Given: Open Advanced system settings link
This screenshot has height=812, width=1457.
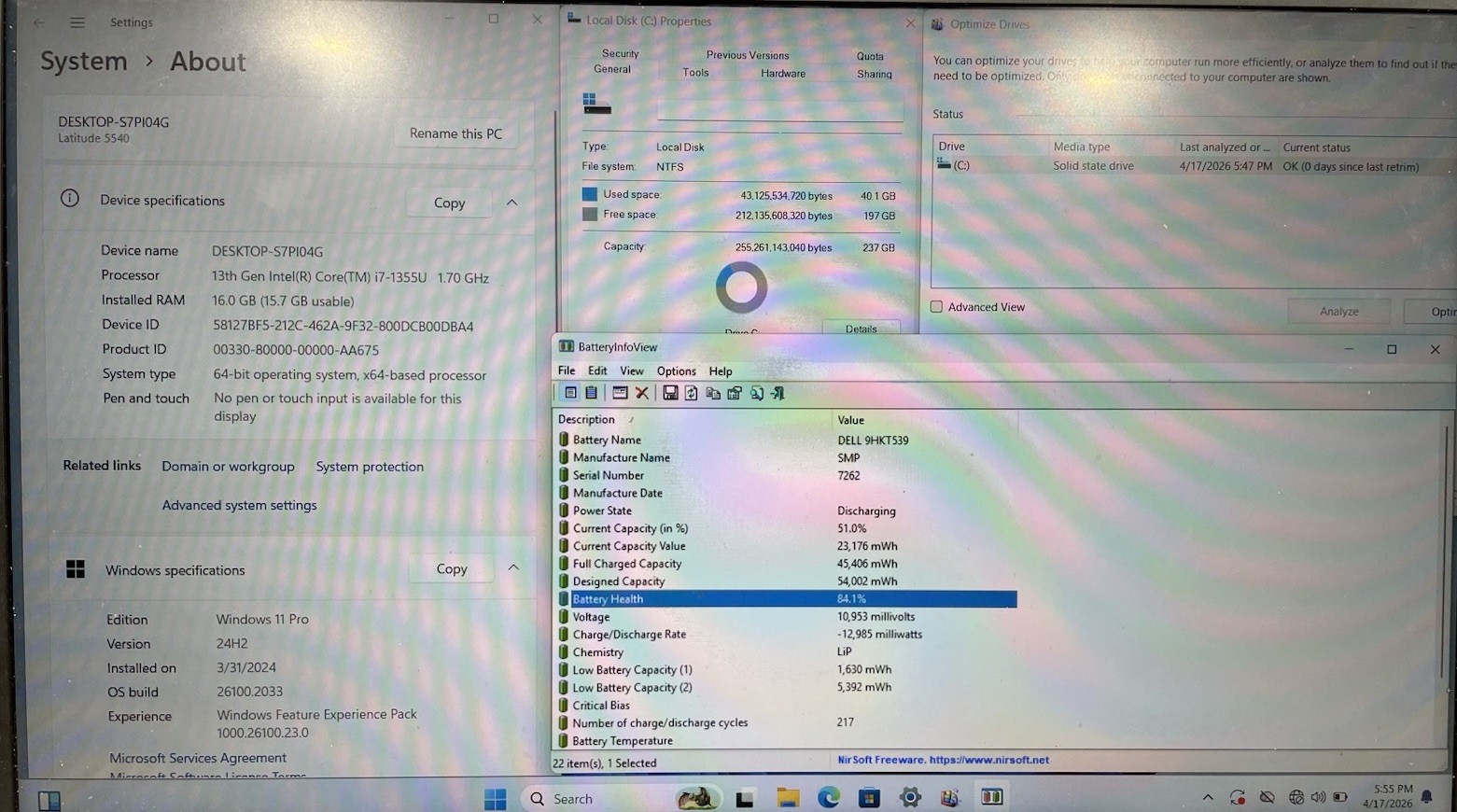Looking at the screenshot, I should (x=240, y=505).
